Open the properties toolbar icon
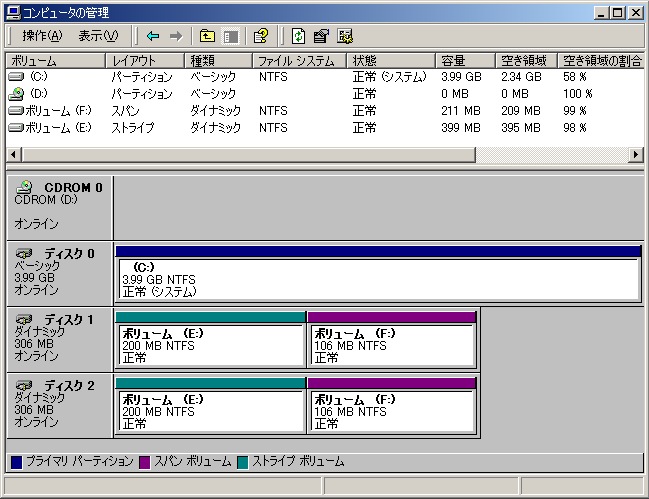This screenshot has width=649, height=499. (x=321, y=36)
